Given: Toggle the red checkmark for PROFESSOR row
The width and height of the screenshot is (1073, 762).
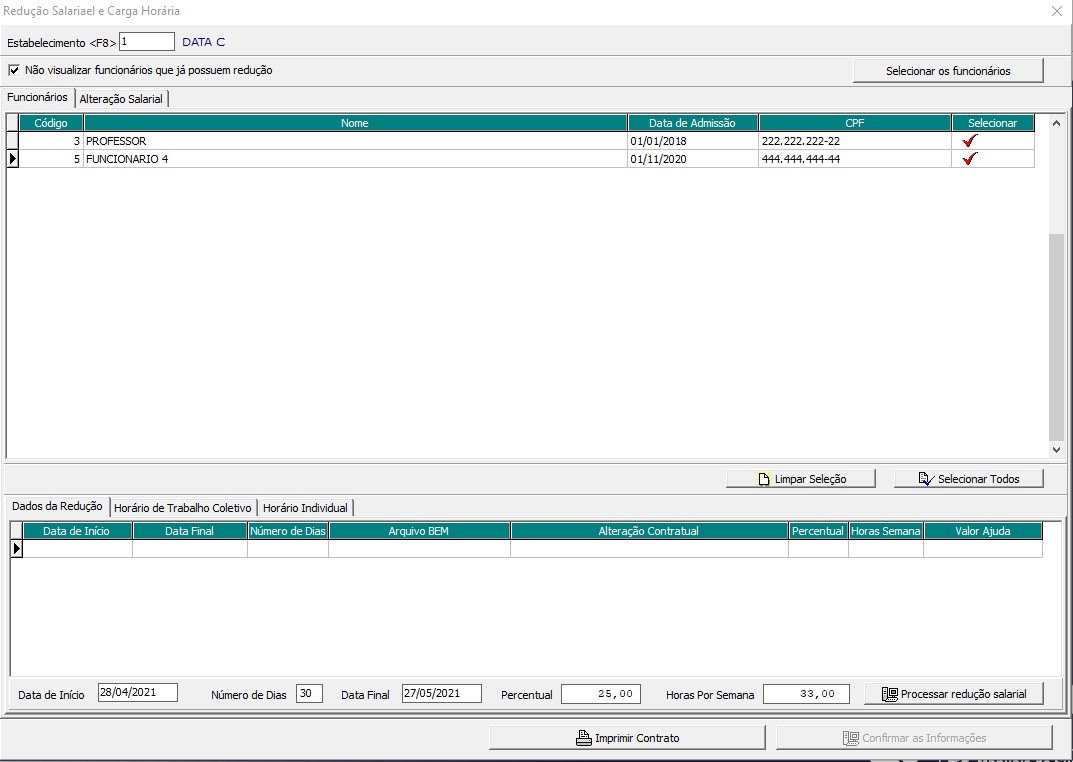Looking at the screenshot, I should 970,141.
